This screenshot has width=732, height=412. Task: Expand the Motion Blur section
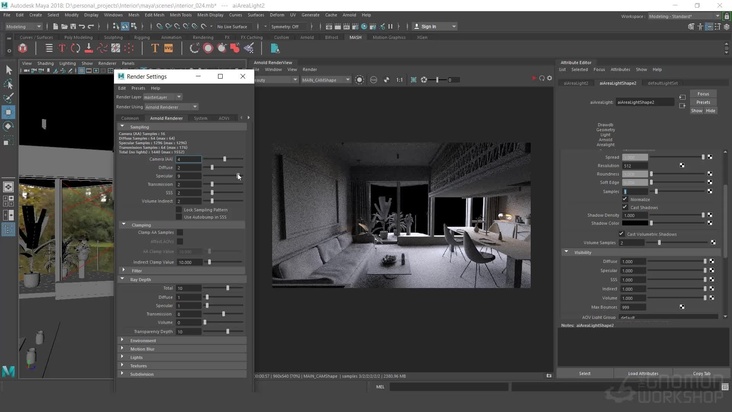(122, 349)
